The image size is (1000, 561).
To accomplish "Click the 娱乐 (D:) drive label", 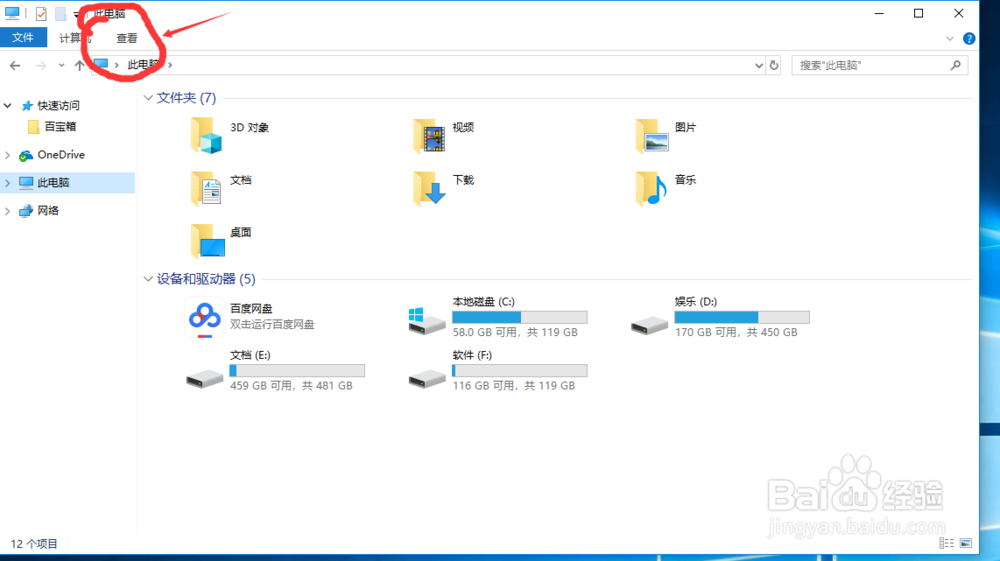I will (696, 302).
